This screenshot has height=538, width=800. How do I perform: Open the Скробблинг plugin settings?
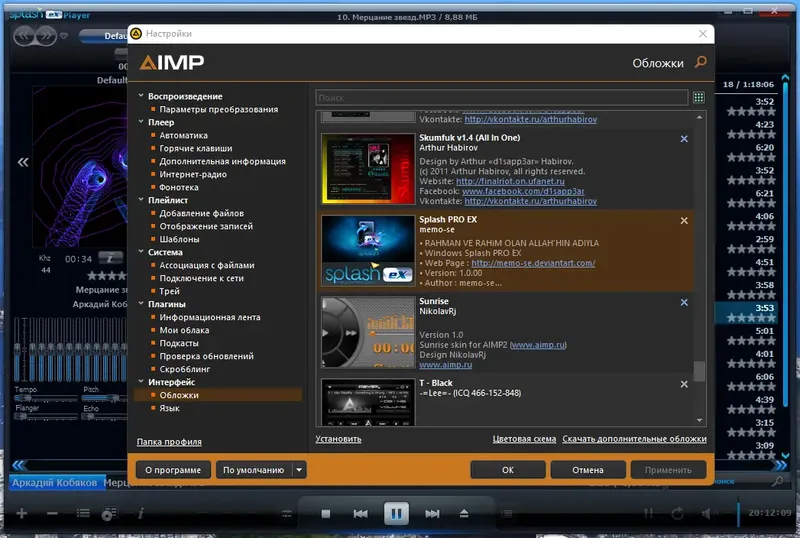point(185,369)
